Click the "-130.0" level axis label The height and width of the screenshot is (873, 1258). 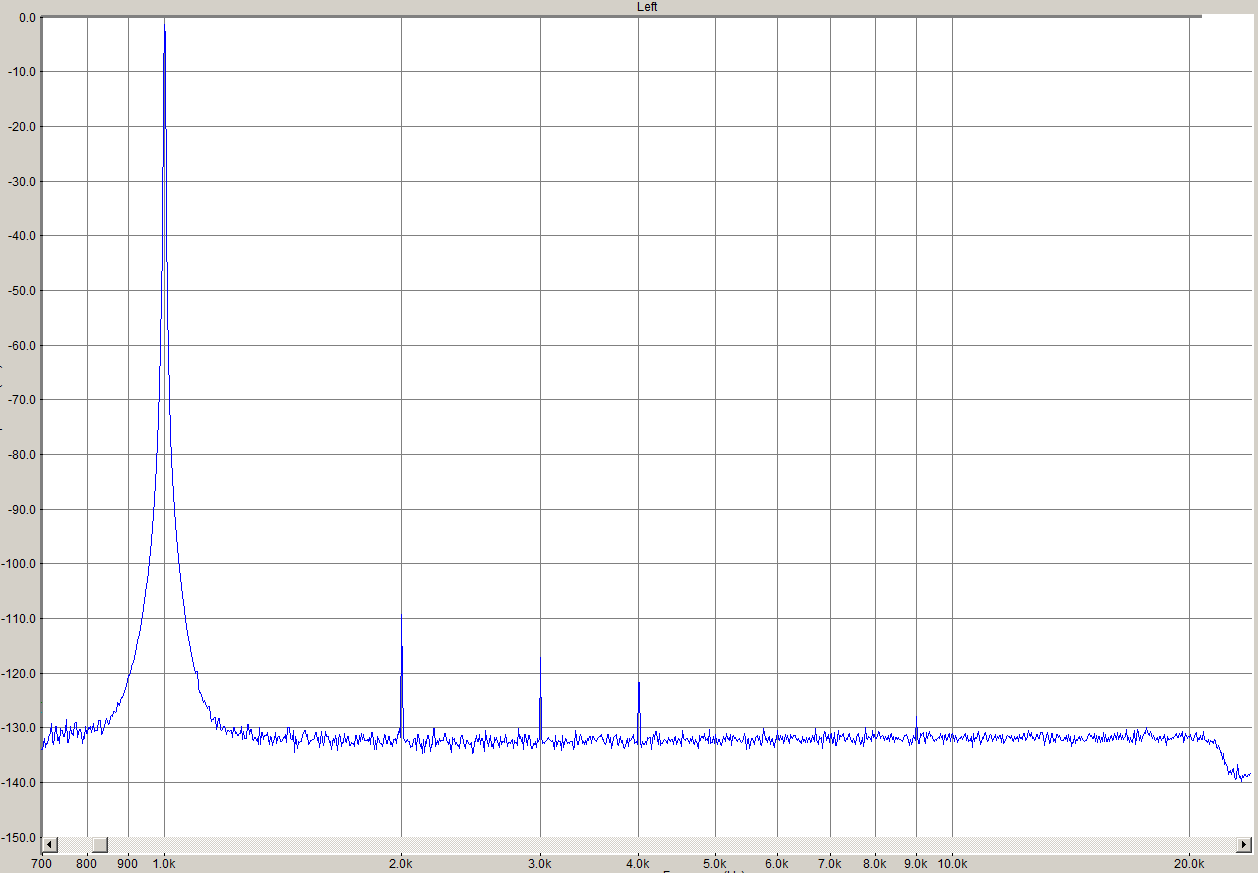(20, 727)
